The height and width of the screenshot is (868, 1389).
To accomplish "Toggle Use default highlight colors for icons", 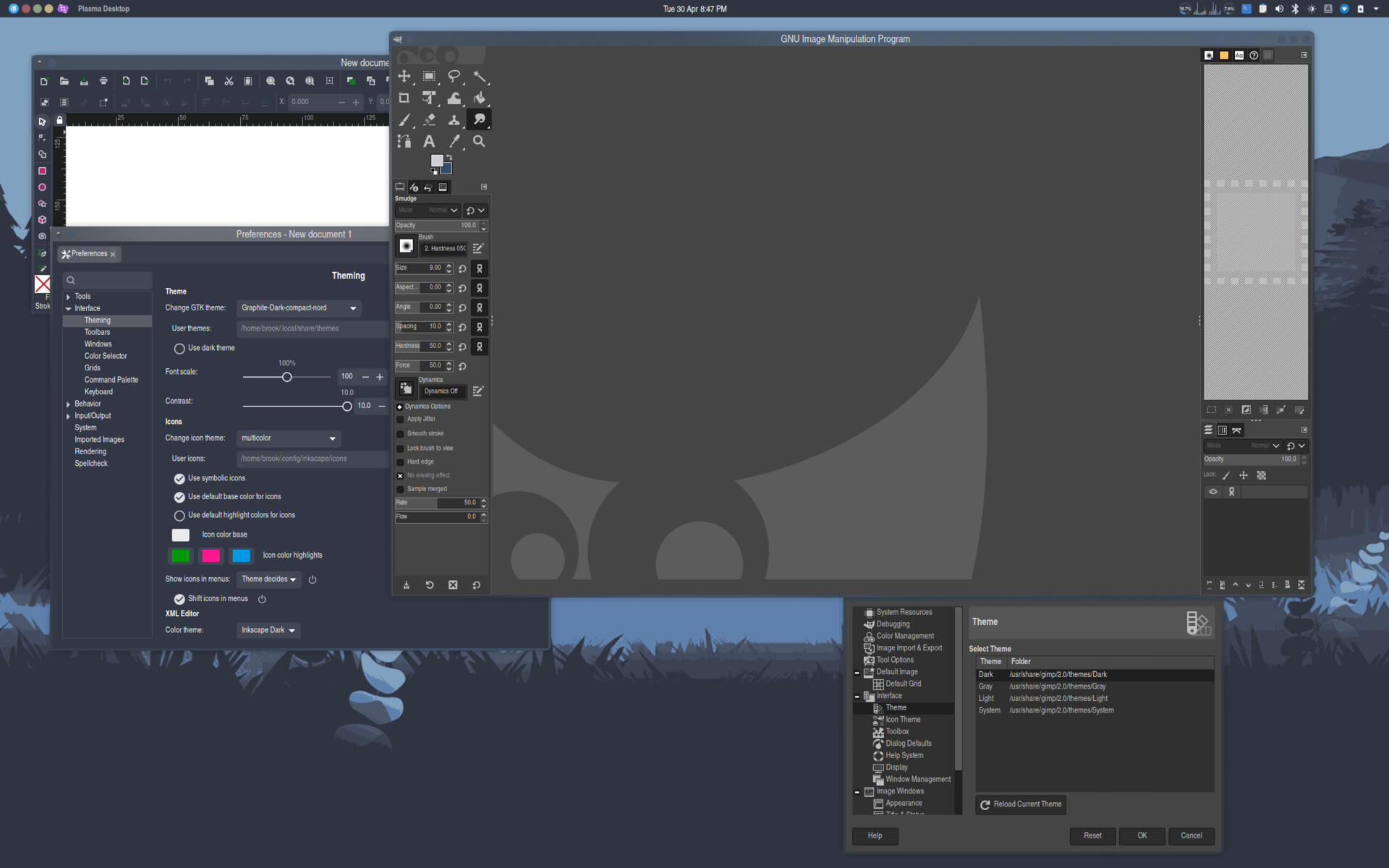I will [x=179, y=516].
